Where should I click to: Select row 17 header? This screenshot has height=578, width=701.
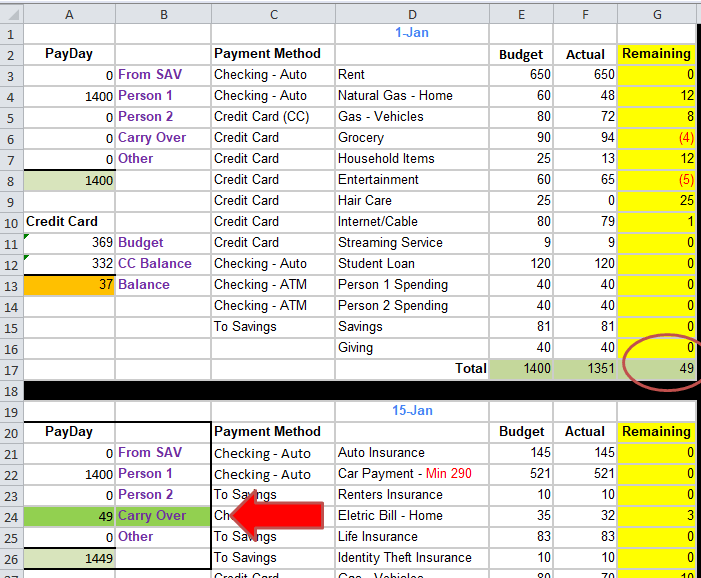tap(11, 370)
